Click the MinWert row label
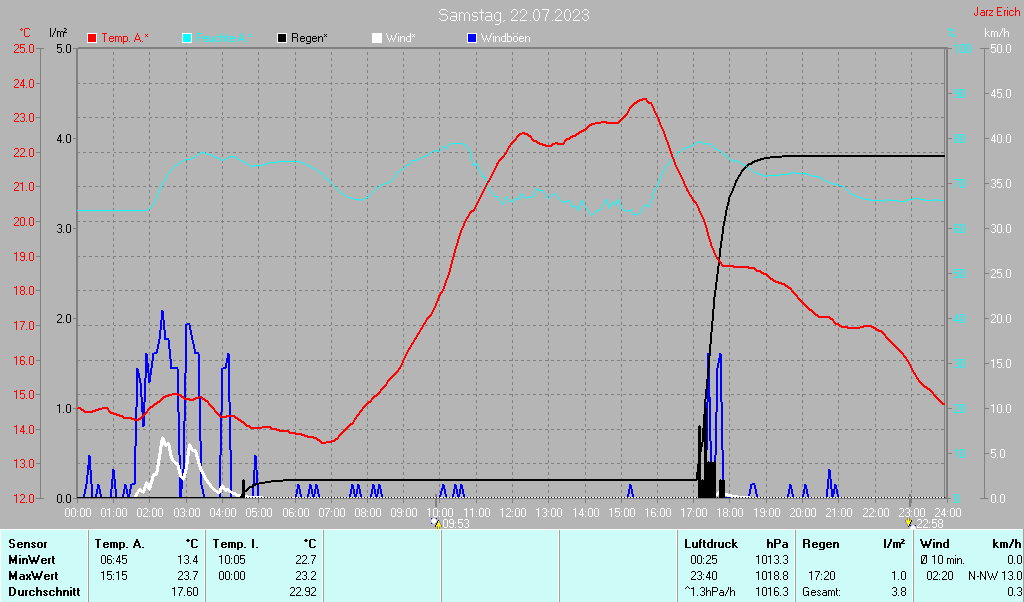This screenshot has width=1024, height=602. (31, 560)
